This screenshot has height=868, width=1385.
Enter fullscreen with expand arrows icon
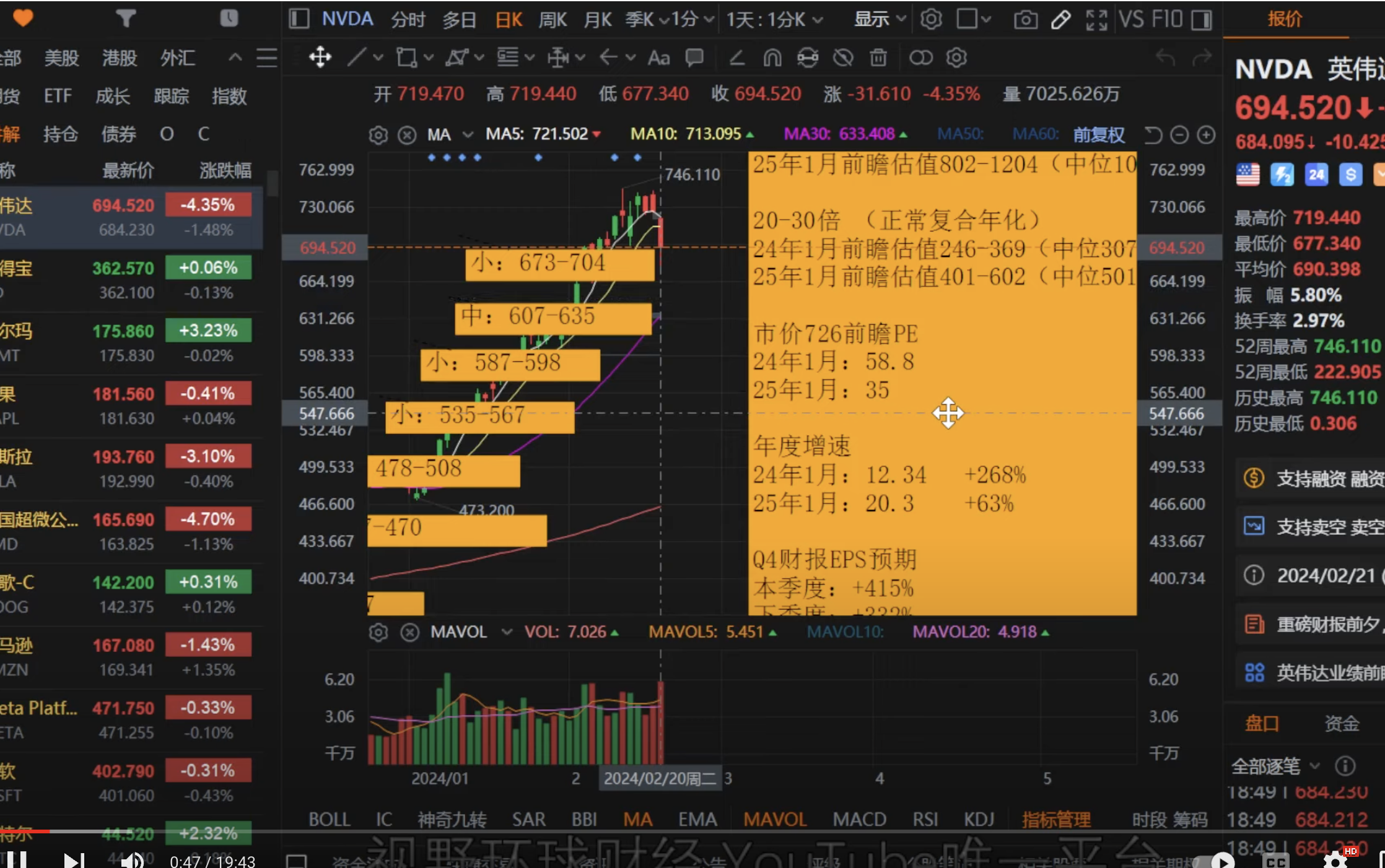click(1096, 20)
